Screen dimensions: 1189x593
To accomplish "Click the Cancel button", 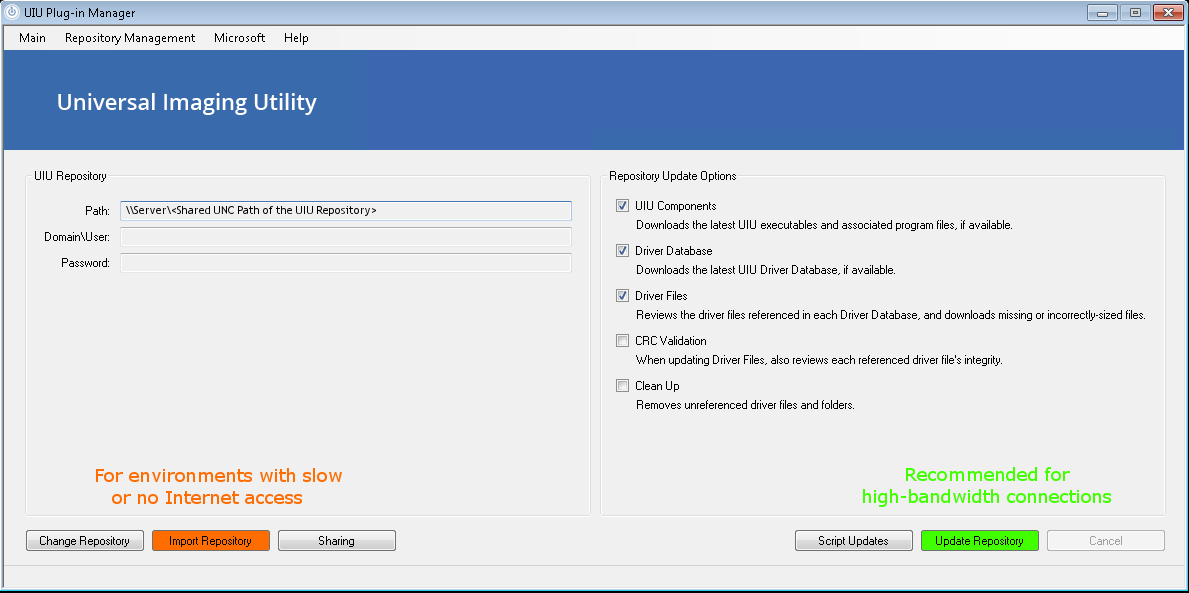I will [1106, 541].
